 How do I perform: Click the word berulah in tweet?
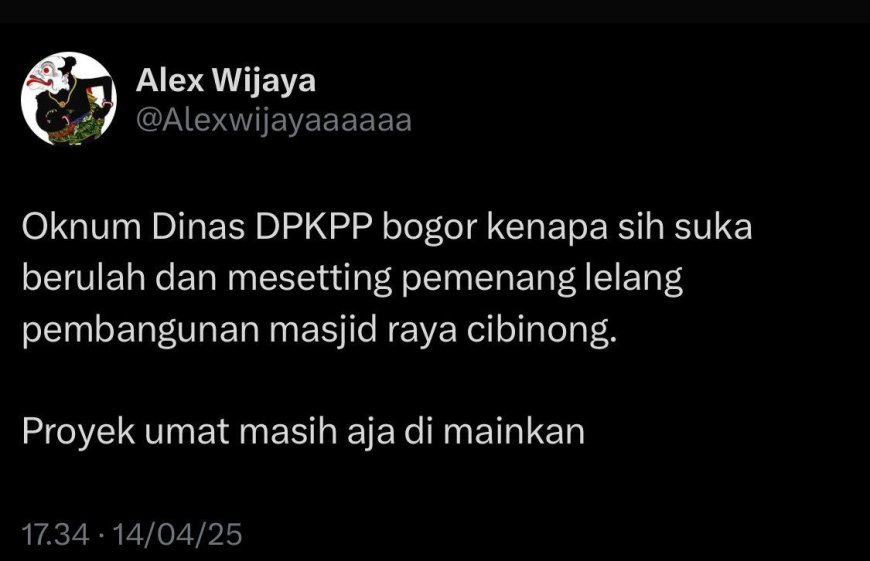click(x=84, y=279)
